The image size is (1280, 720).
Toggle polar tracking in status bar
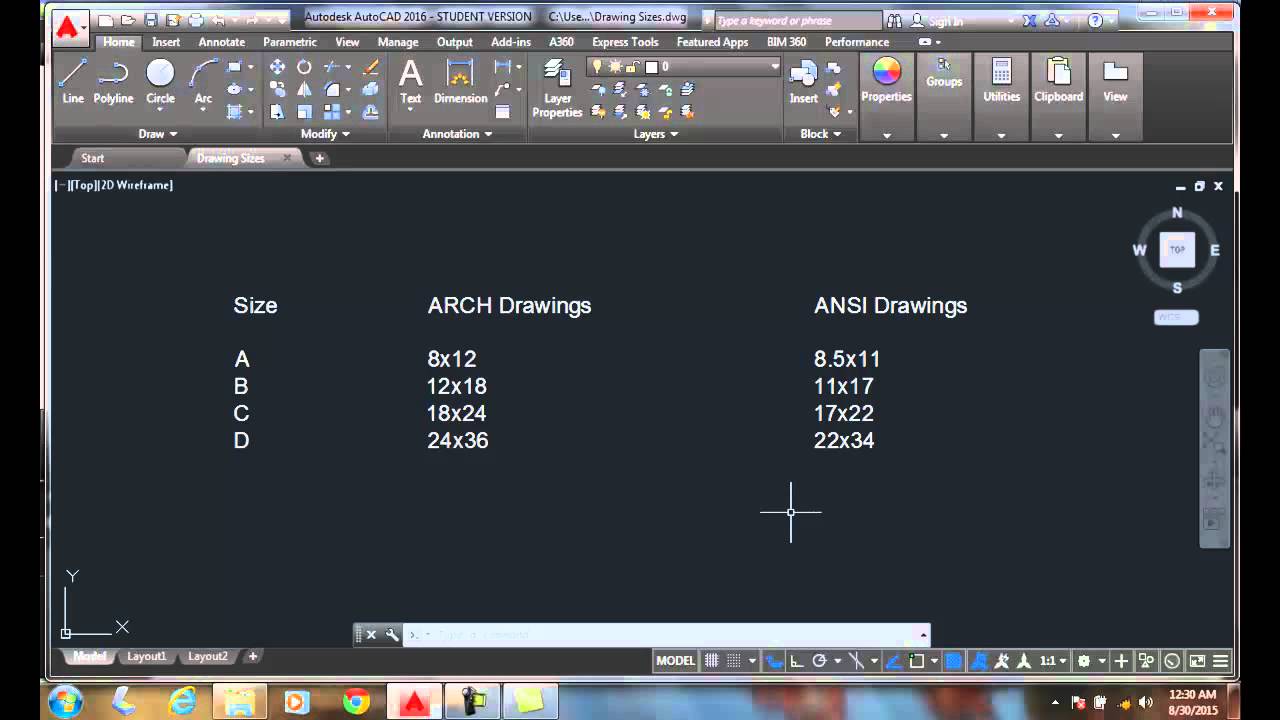(x=820, y=661)
